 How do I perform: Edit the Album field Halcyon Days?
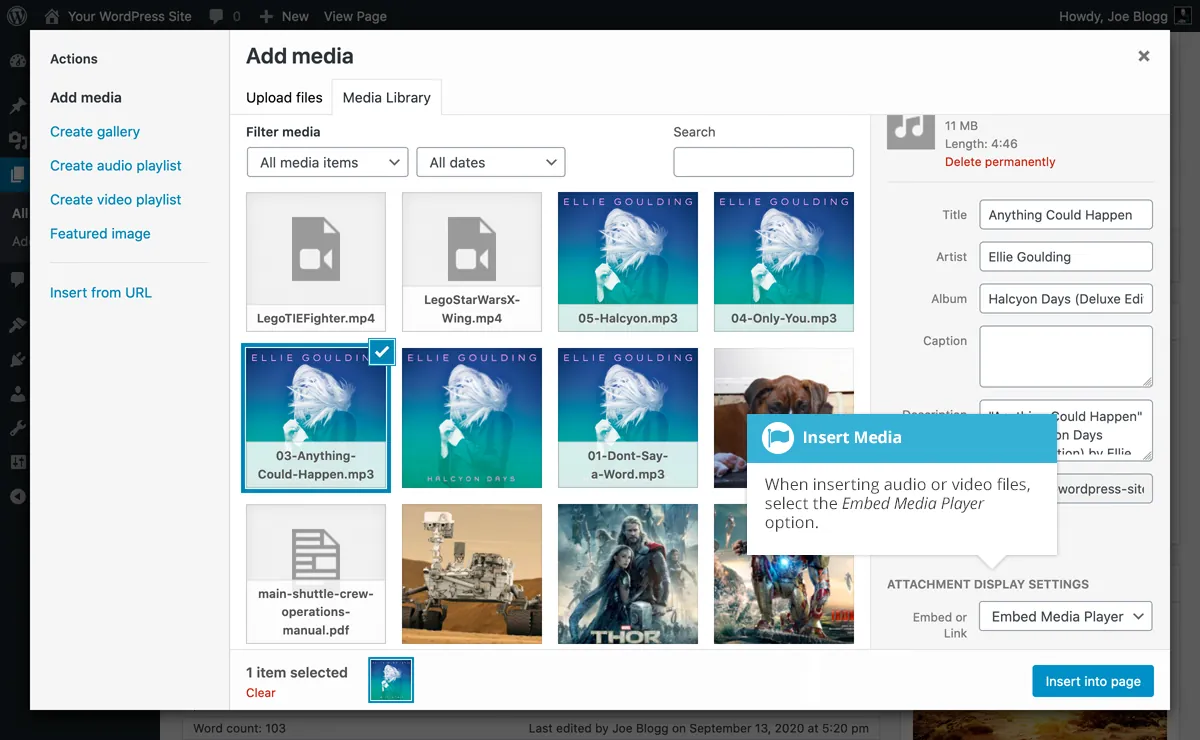coord(1066,298)
